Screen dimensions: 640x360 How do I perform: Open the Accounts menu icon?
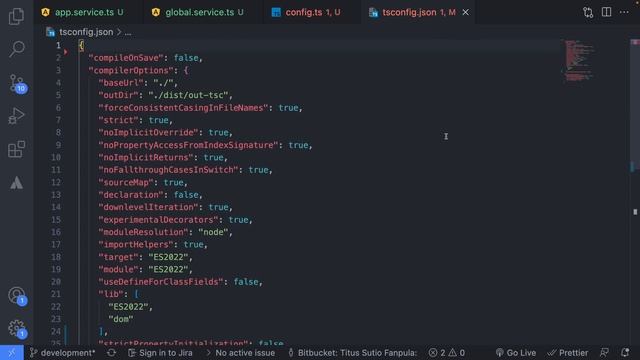click(x=17, y=296)
